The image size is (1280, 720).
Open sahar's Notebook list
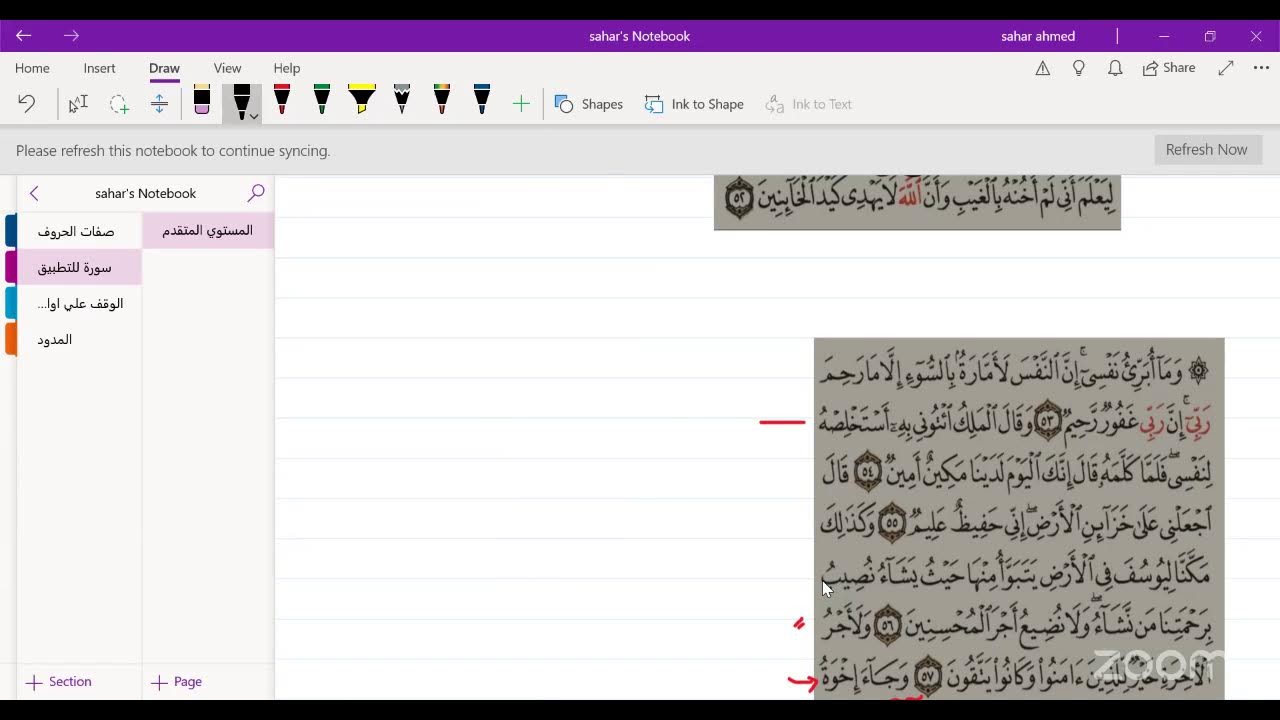coord(146,193)
